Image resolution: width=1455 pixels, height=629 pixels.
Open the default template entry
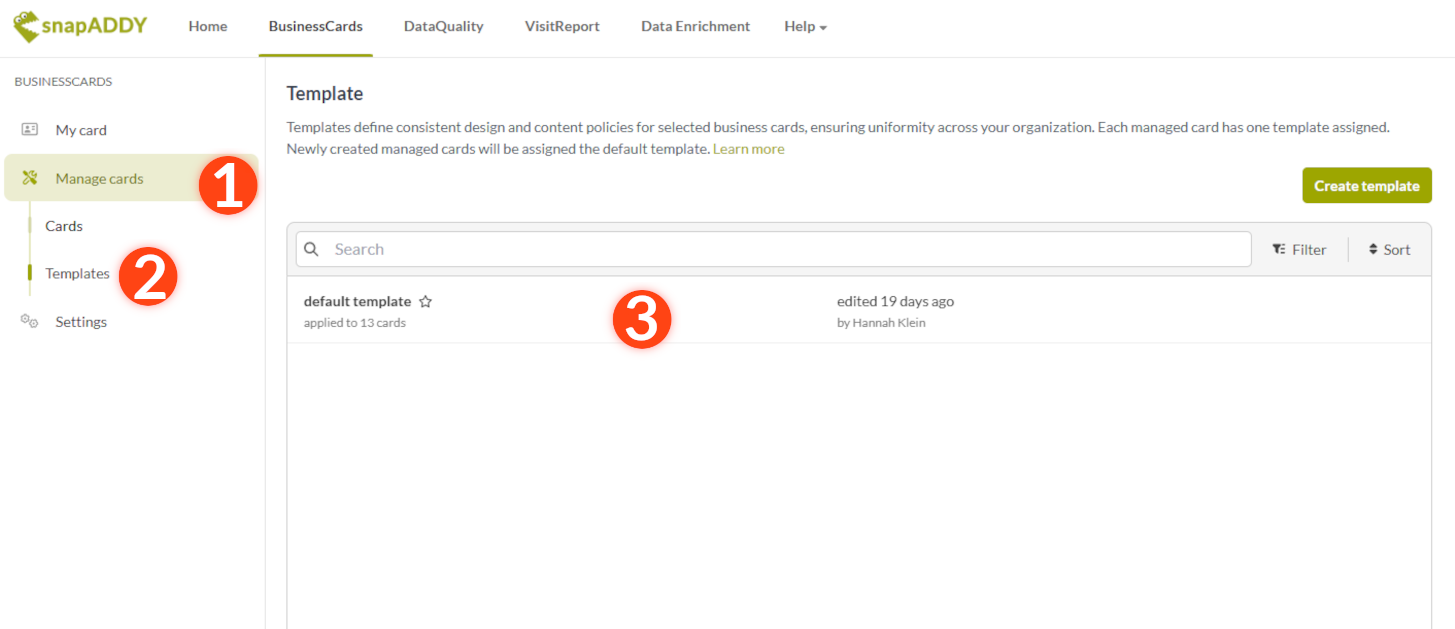pos(357,300)
